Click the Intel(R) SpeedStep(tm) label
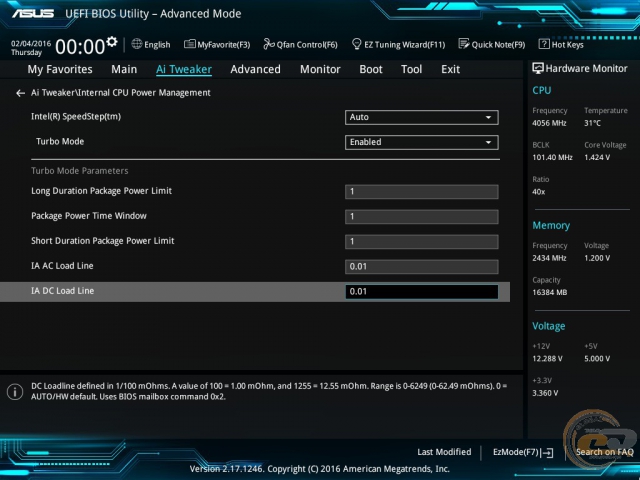 point(76,117)
